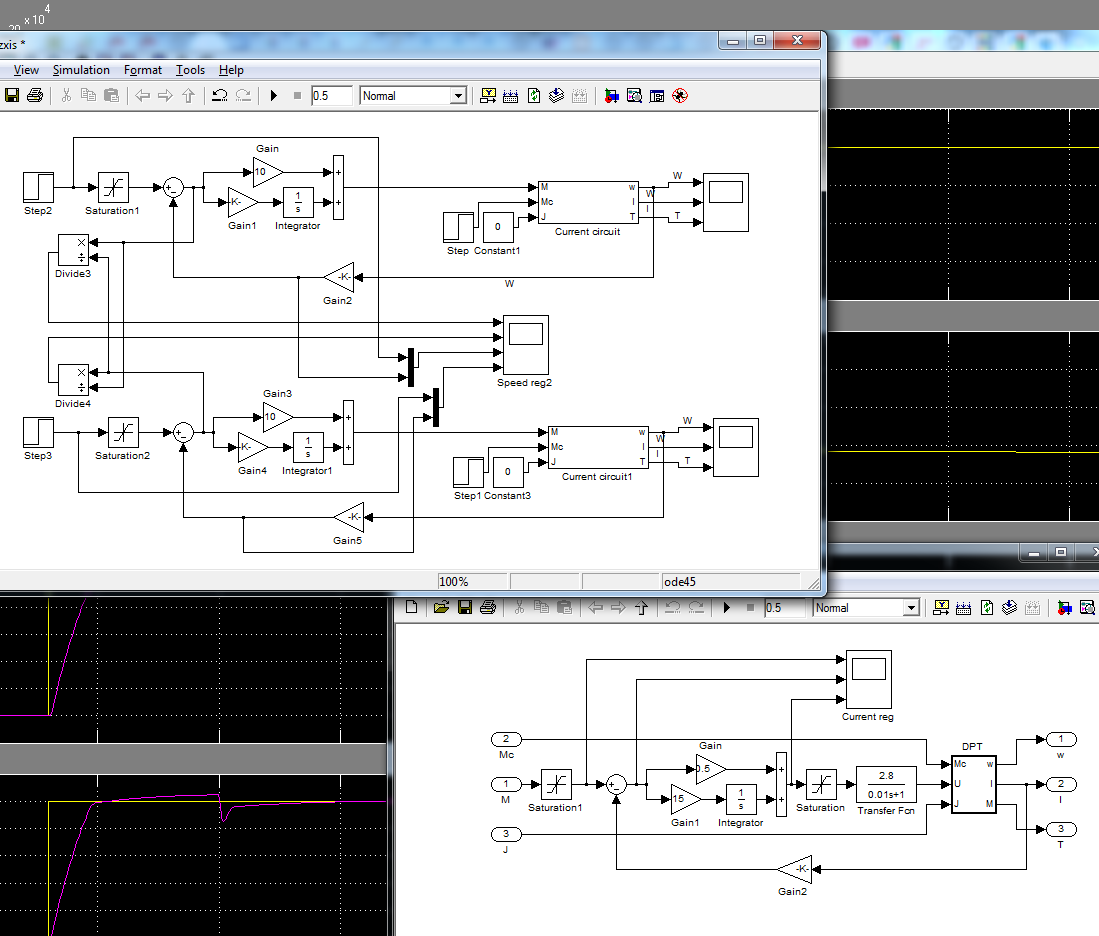Click Undo icon in upper toolbar
Screen dimensions: 1099x936
point(219,96)
